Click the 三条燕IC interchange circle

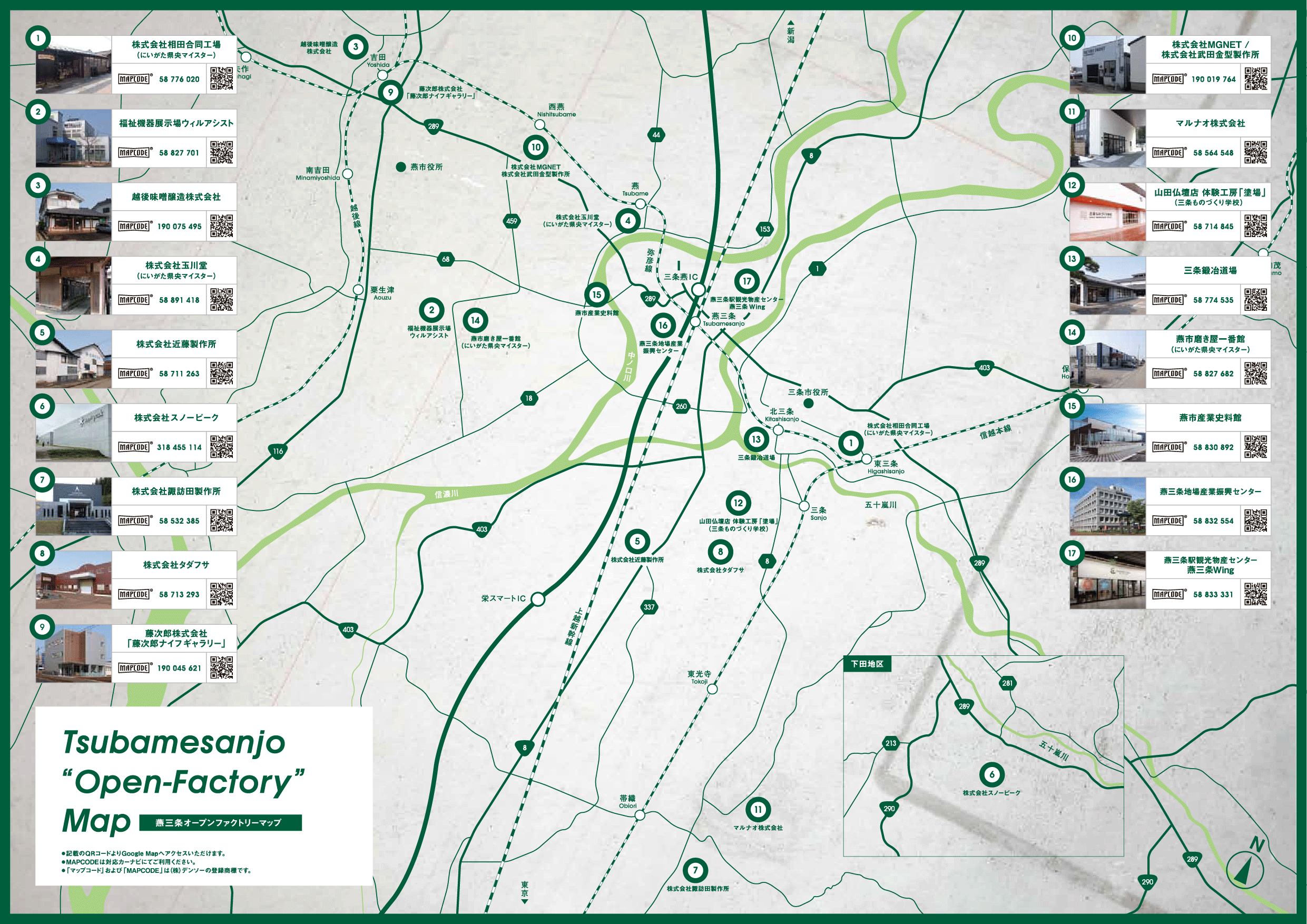698,290
